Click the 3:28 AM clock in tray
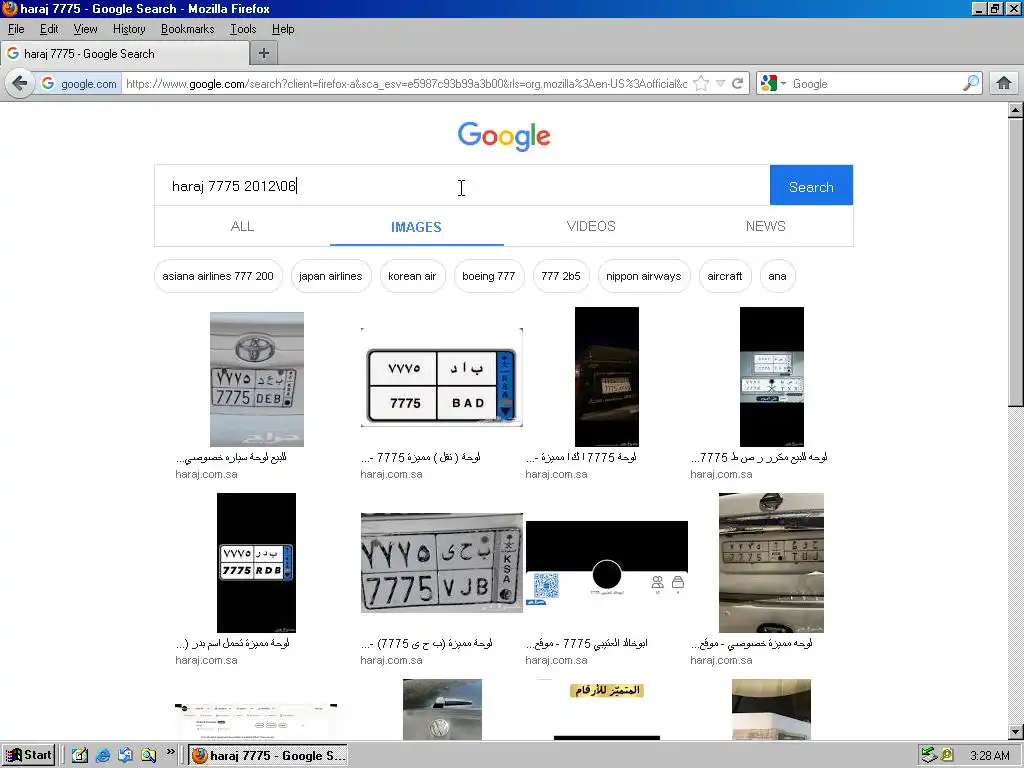The width and height of the screenshot is (1024, 768). [989, 756]
